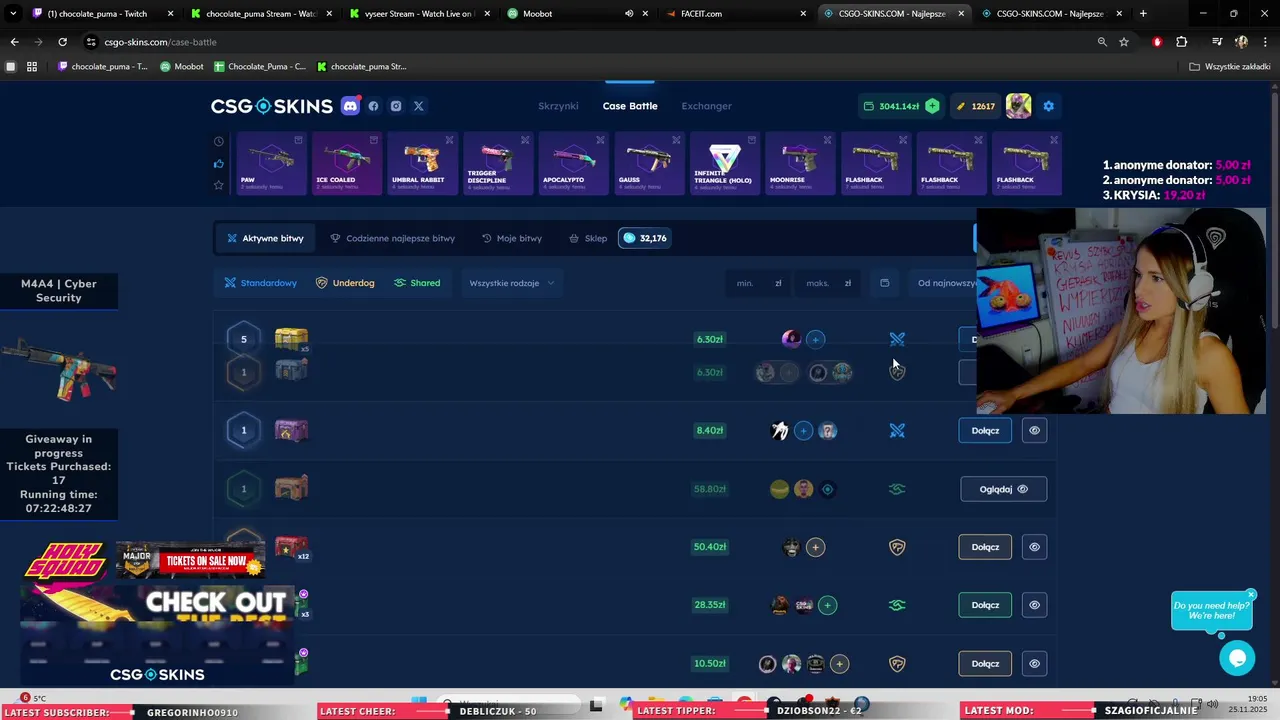The height and width of the screenshot is (720, 1280).
Task: Click the CSGO SKINS logo
Action: (x=271, y=106)
